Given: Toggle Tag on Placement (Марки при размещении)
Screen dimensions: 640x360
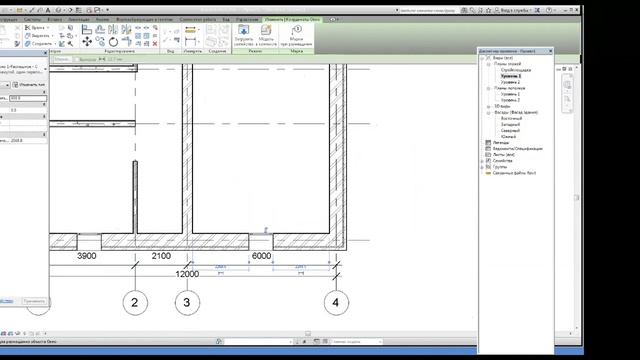Looking at the screenshot, I should (x=296, y=35).
